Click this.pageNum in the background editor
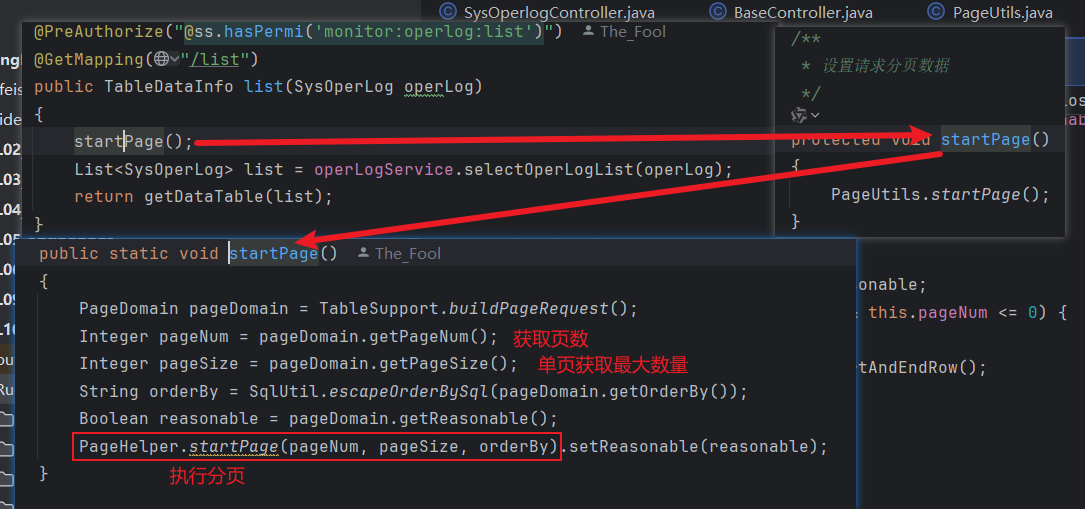Viewport: 1085px width, 509px height. point(927,312)
